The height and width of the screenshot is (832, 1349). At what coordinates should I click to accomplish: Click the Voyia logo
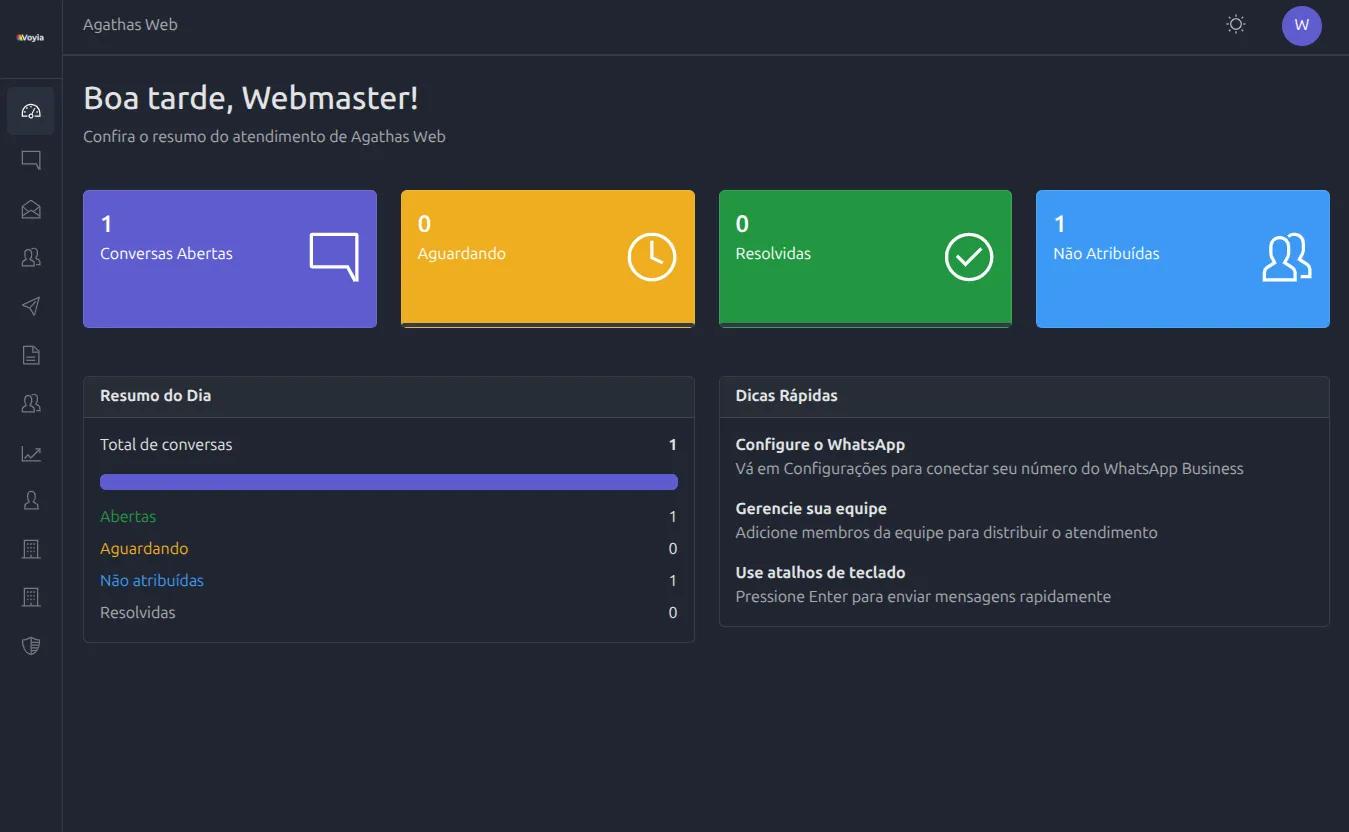31,38
